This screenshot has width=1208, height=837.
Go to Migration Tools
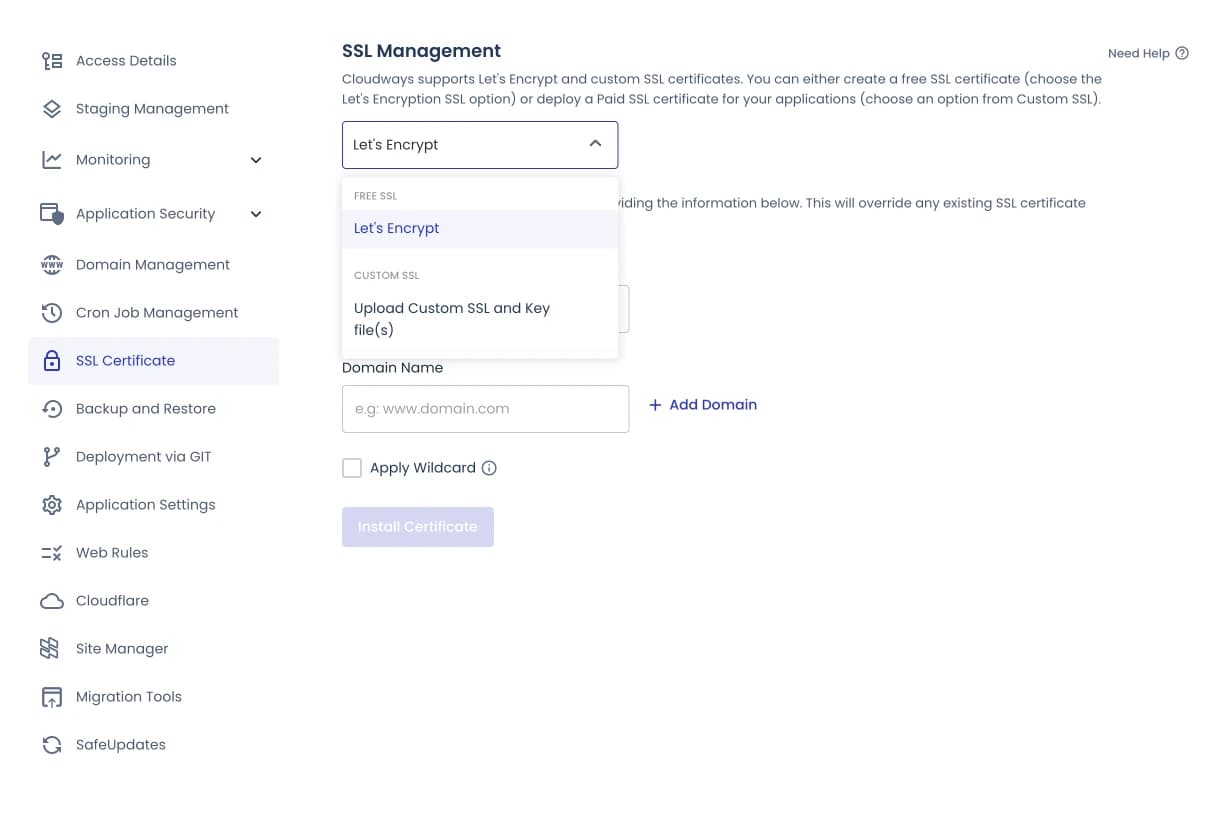point(153,697)
